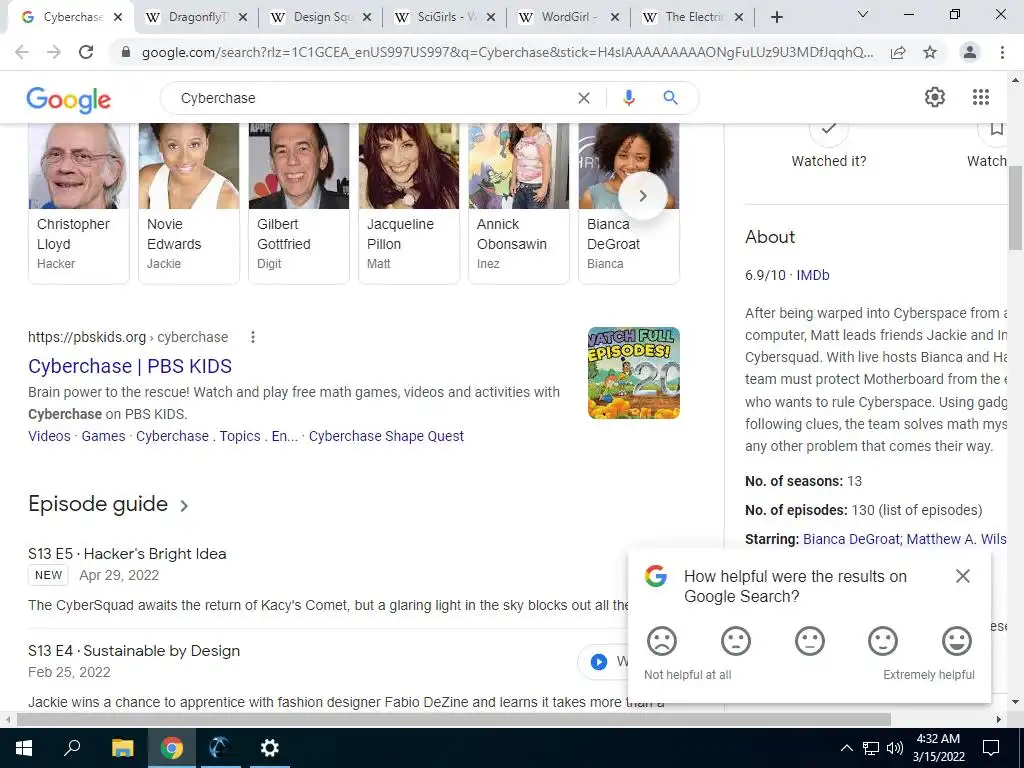
Task: Bookmark this page with the star icon
Action: click(x=930, y=52)
